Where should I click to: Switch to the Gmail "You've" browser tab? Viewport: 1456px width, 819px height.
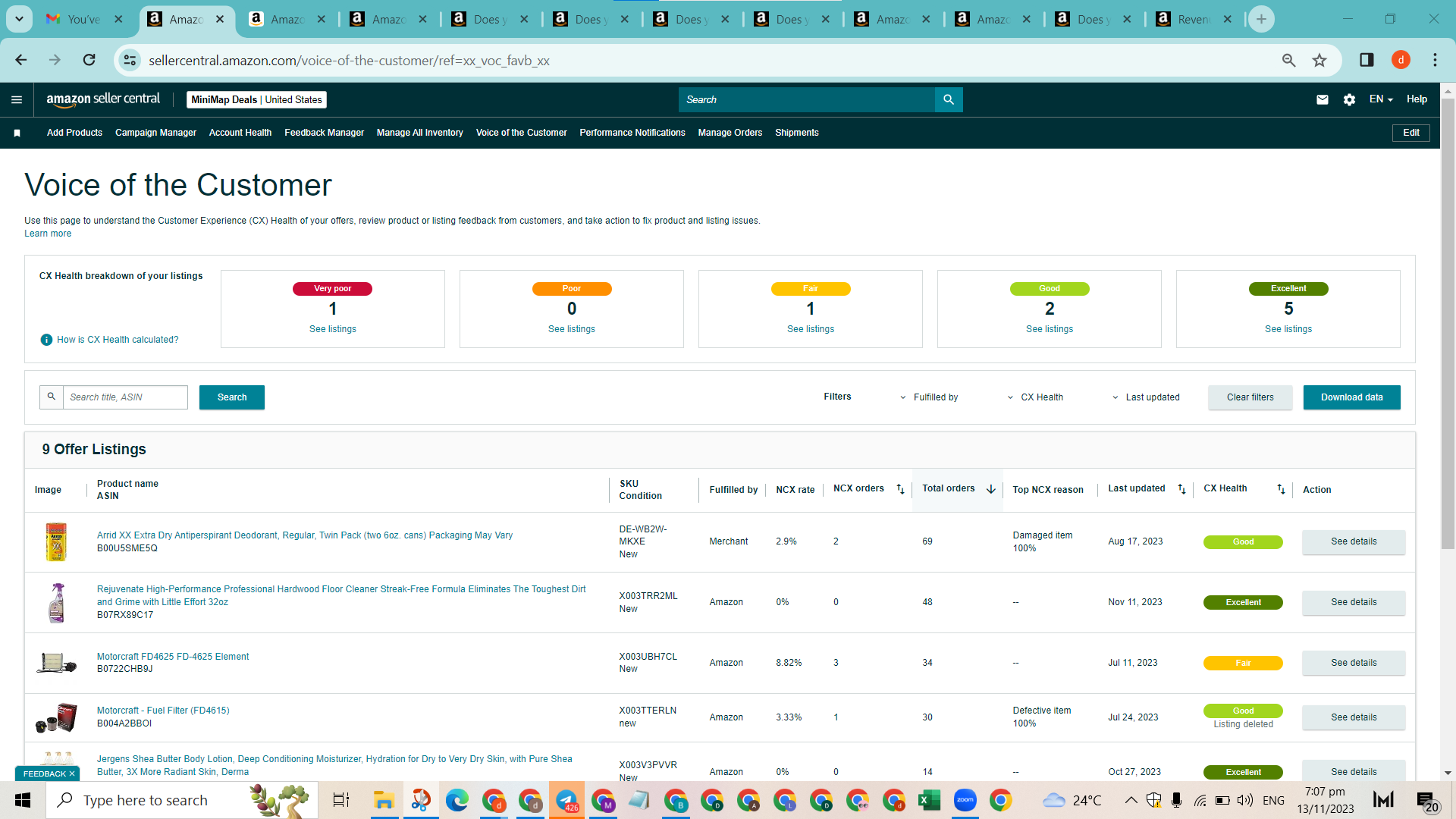pos(84,20)
